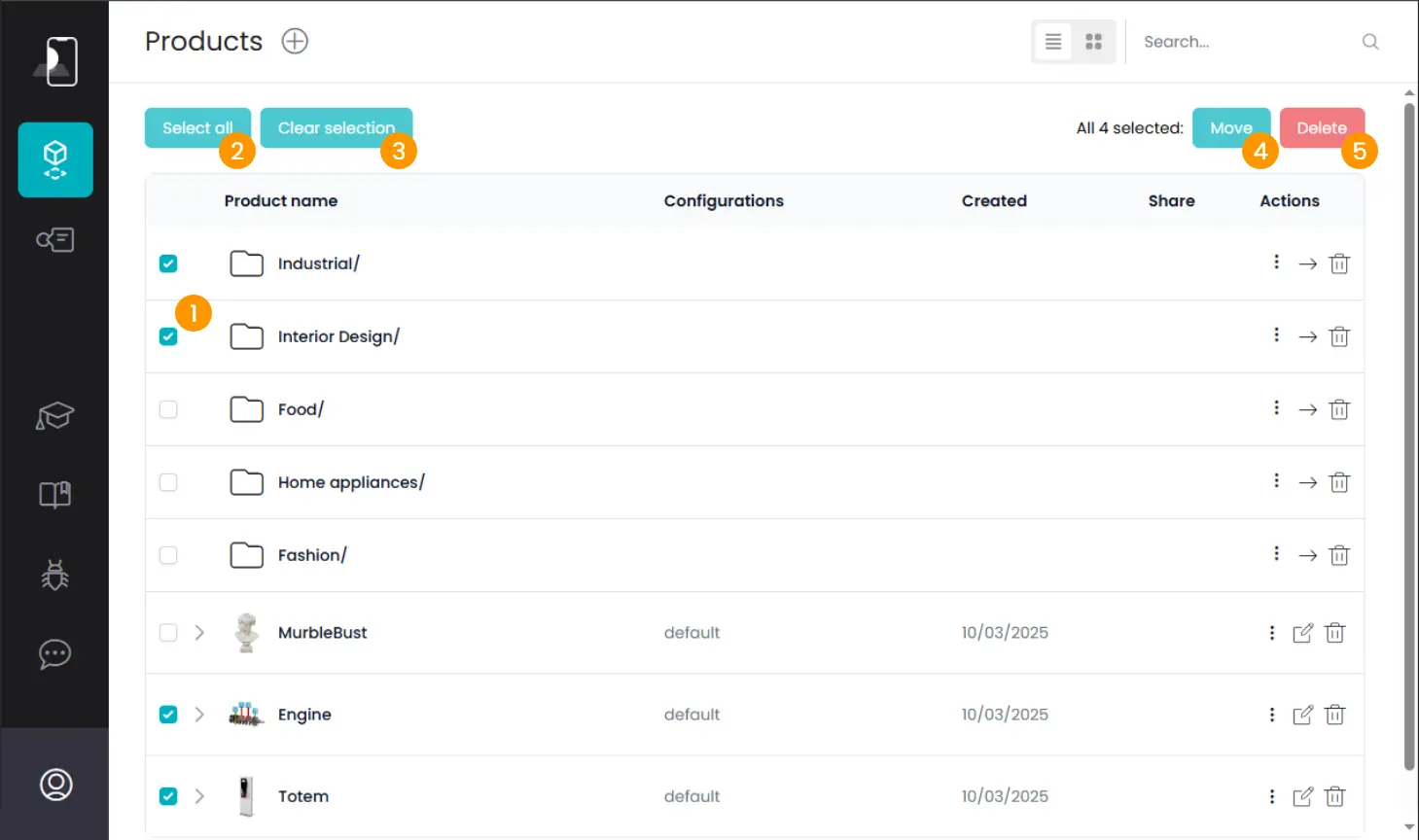Edit the MurbleBust product
Viewport: 1419px width, 840px height.
(1302, 633)
